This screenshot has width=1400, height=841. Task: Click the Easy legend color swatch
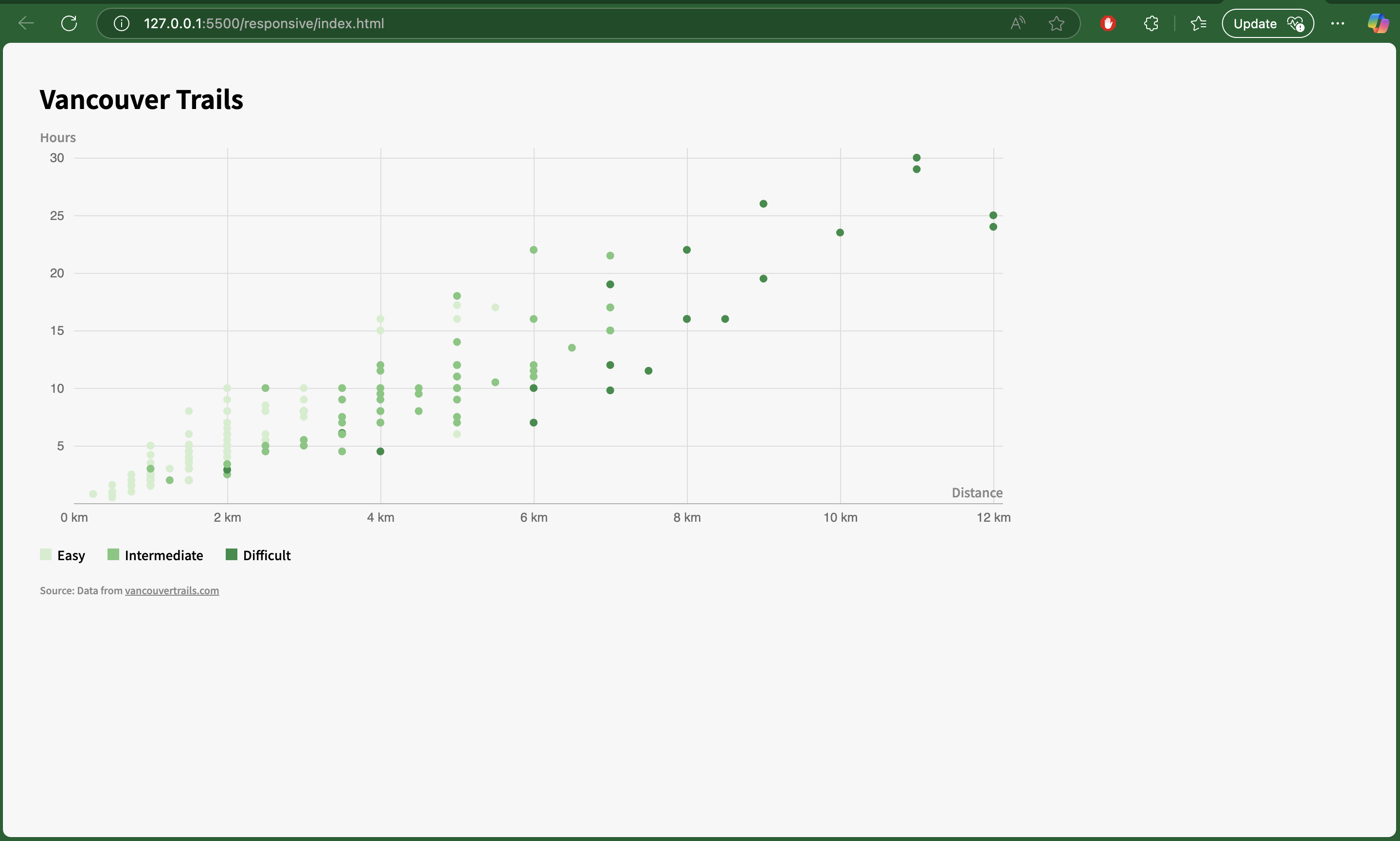(x=46, y=554)
